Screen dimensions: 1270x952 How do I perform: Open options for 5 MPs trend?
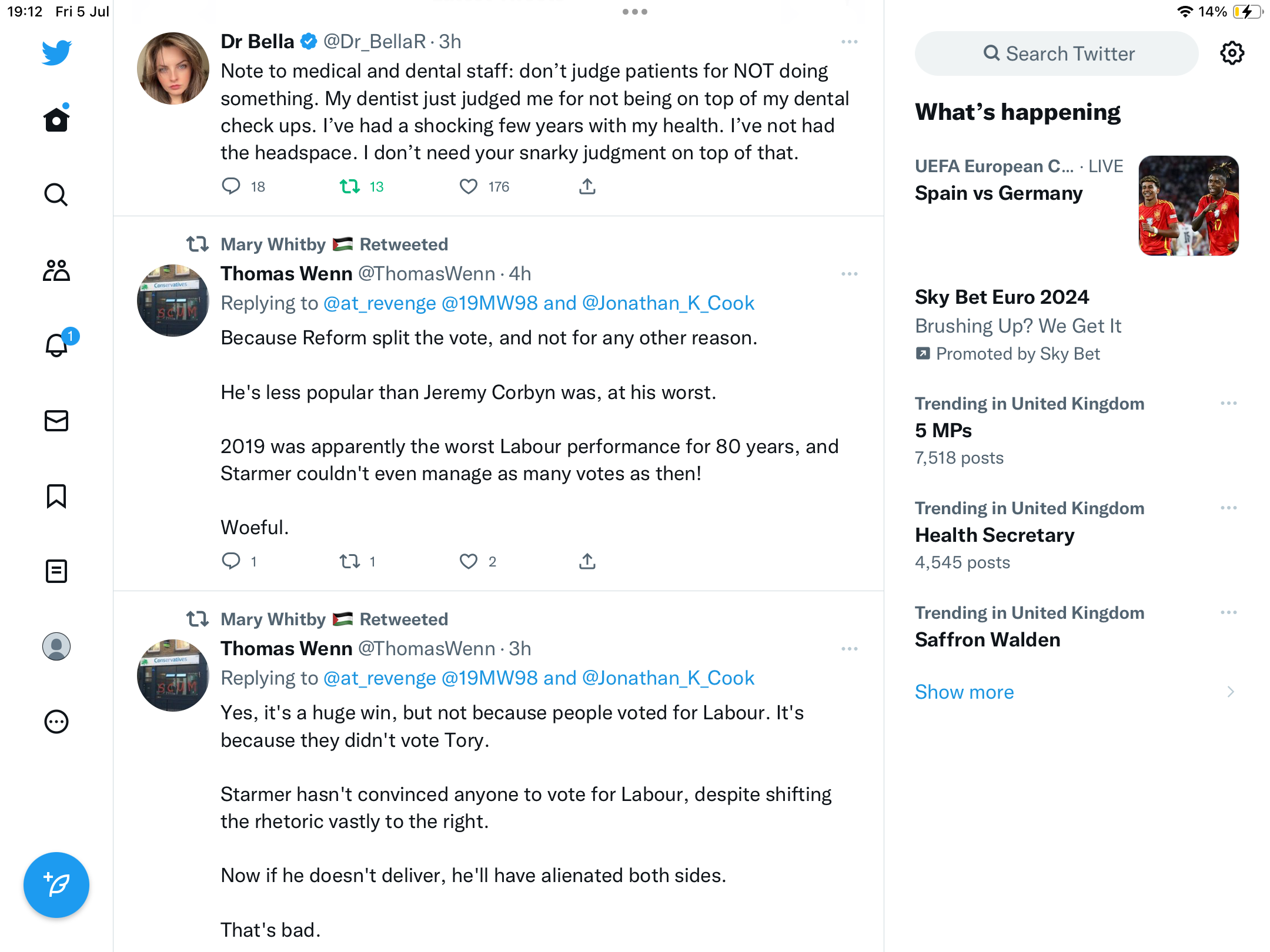pyautogui.click(x=1228, y=404)
